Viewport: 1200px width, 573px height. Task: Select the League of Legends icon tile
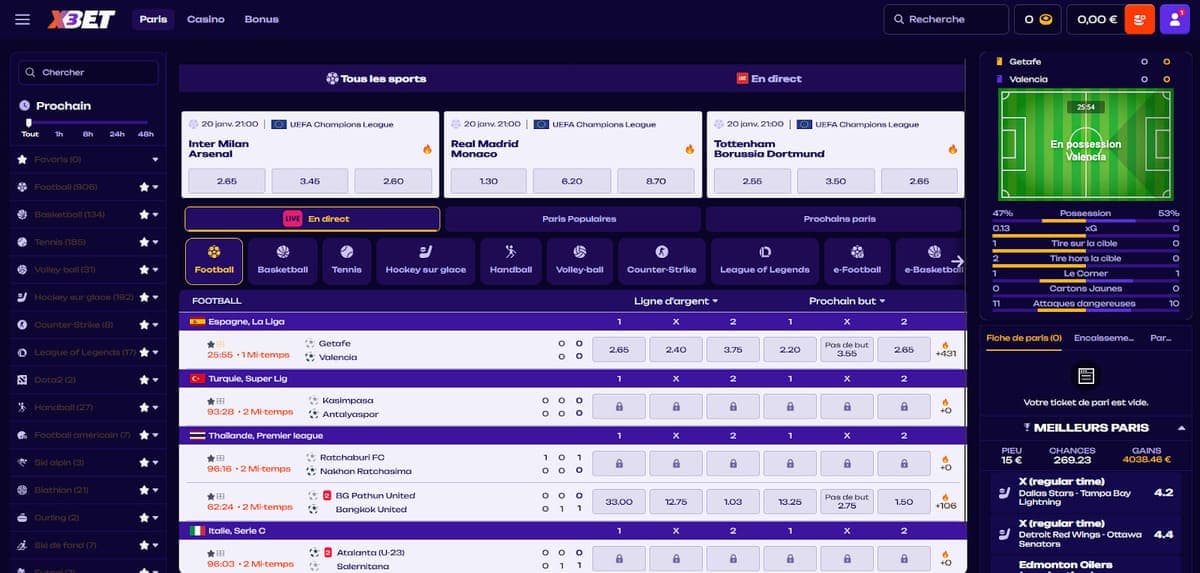coord(765,260)
